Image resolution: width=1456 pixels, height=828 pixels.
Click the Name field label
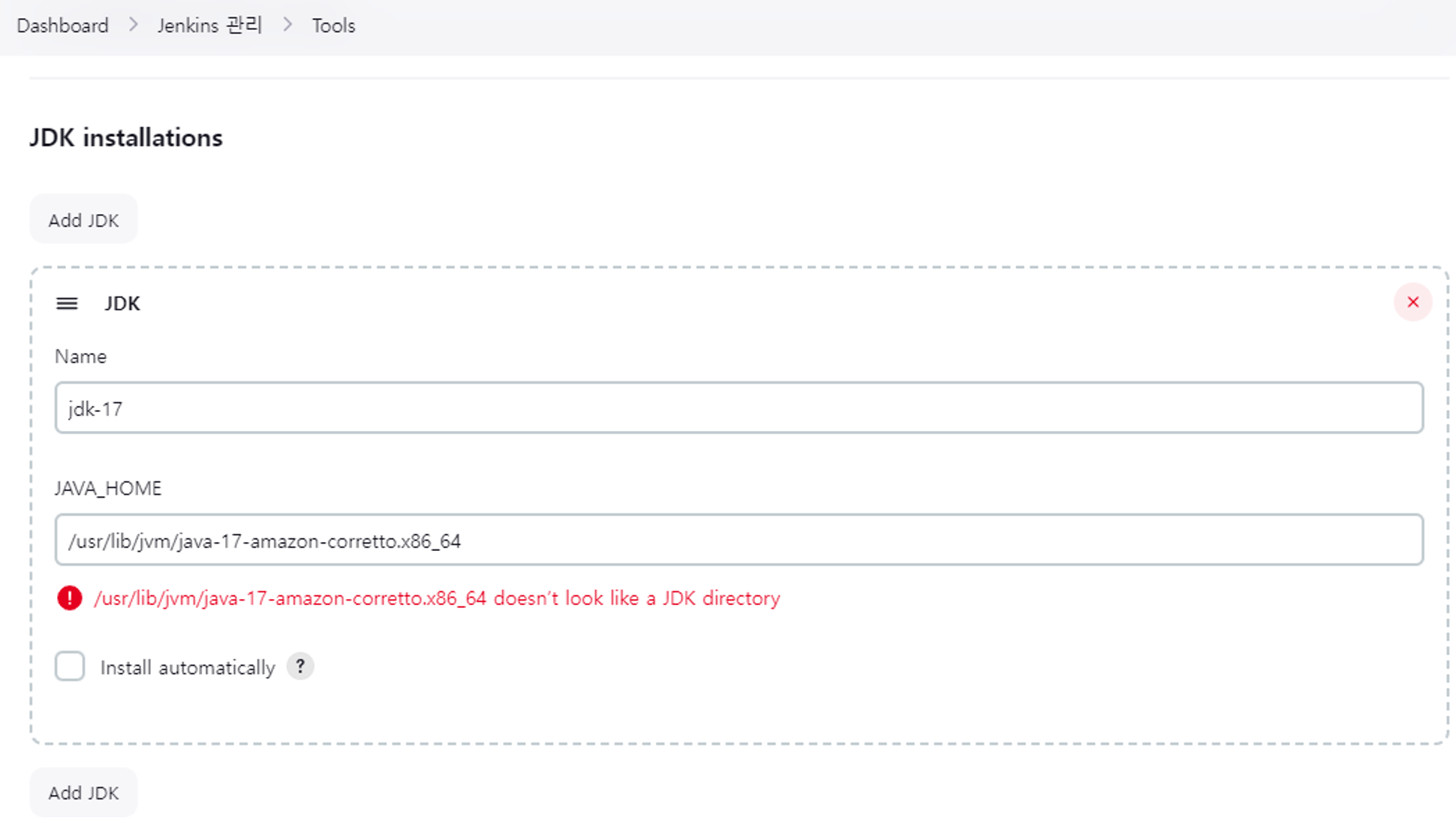click(80, 357)
